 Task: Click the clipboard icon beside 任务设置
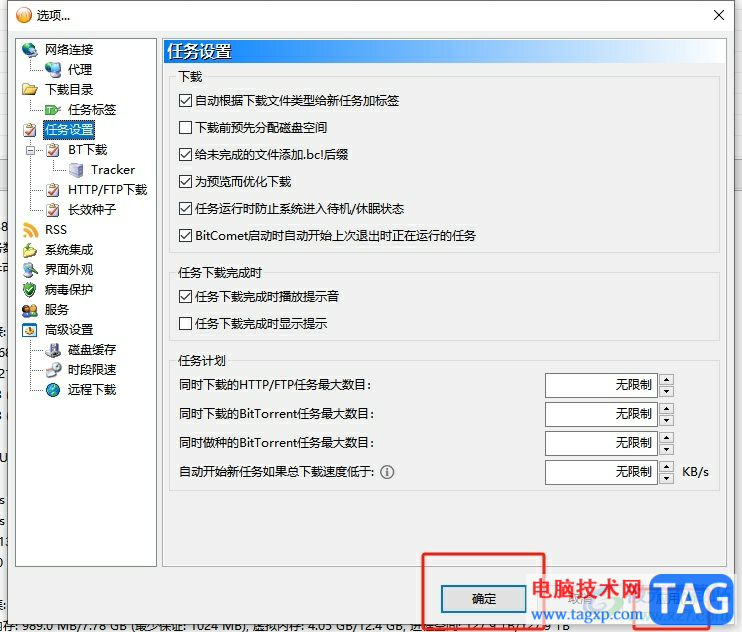coord(30,130)
